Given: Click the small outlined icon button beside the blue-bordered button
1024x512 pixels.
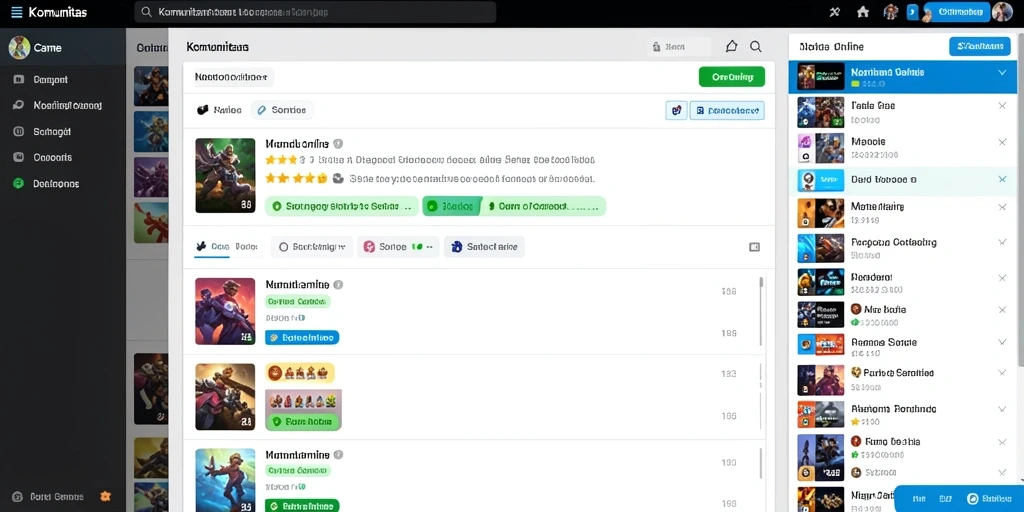Looking at the screenshot, I should 677,110.
